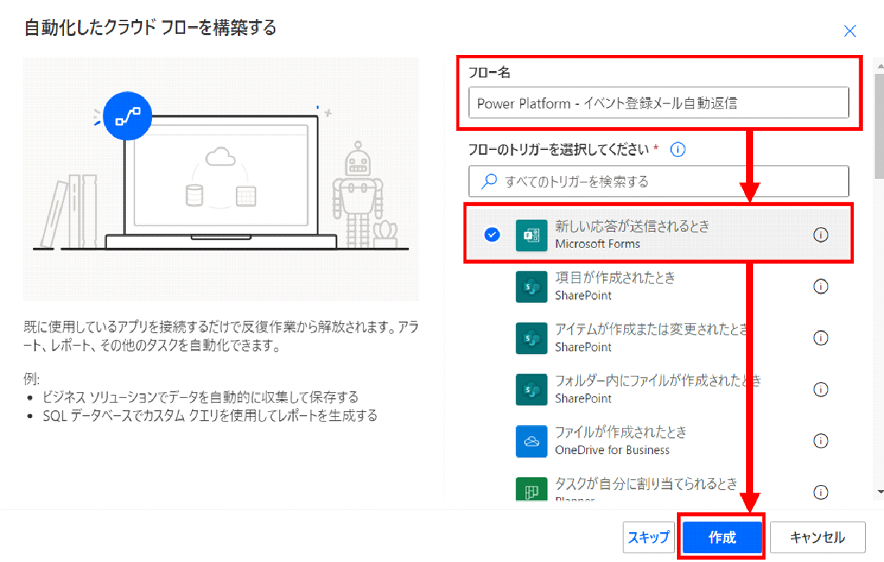Click the trigger list scrollbar
The height and width of the screenshot is (562, 884).
pyautogui.click(x=879, y=127)
